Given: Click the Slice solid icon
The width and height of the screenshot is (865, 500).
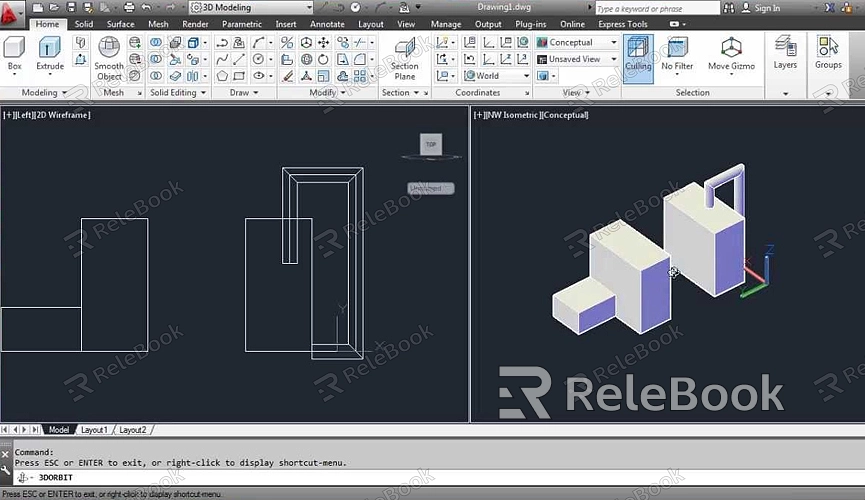Looking at the screenshot, I should pos(175,59).
